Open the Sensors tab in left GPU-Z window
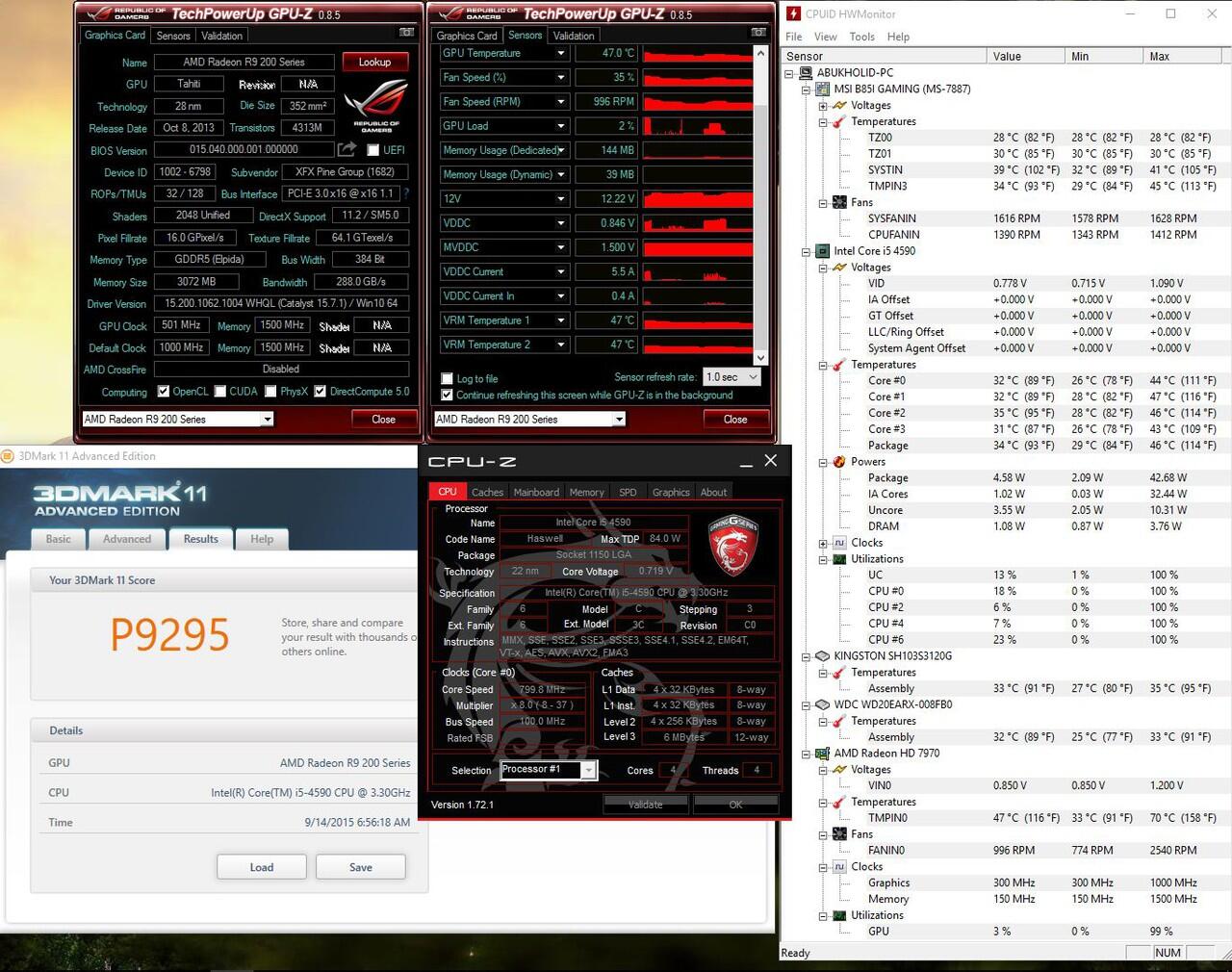The height and width of the screenshot is (972, 1232). tap(173, 36)
